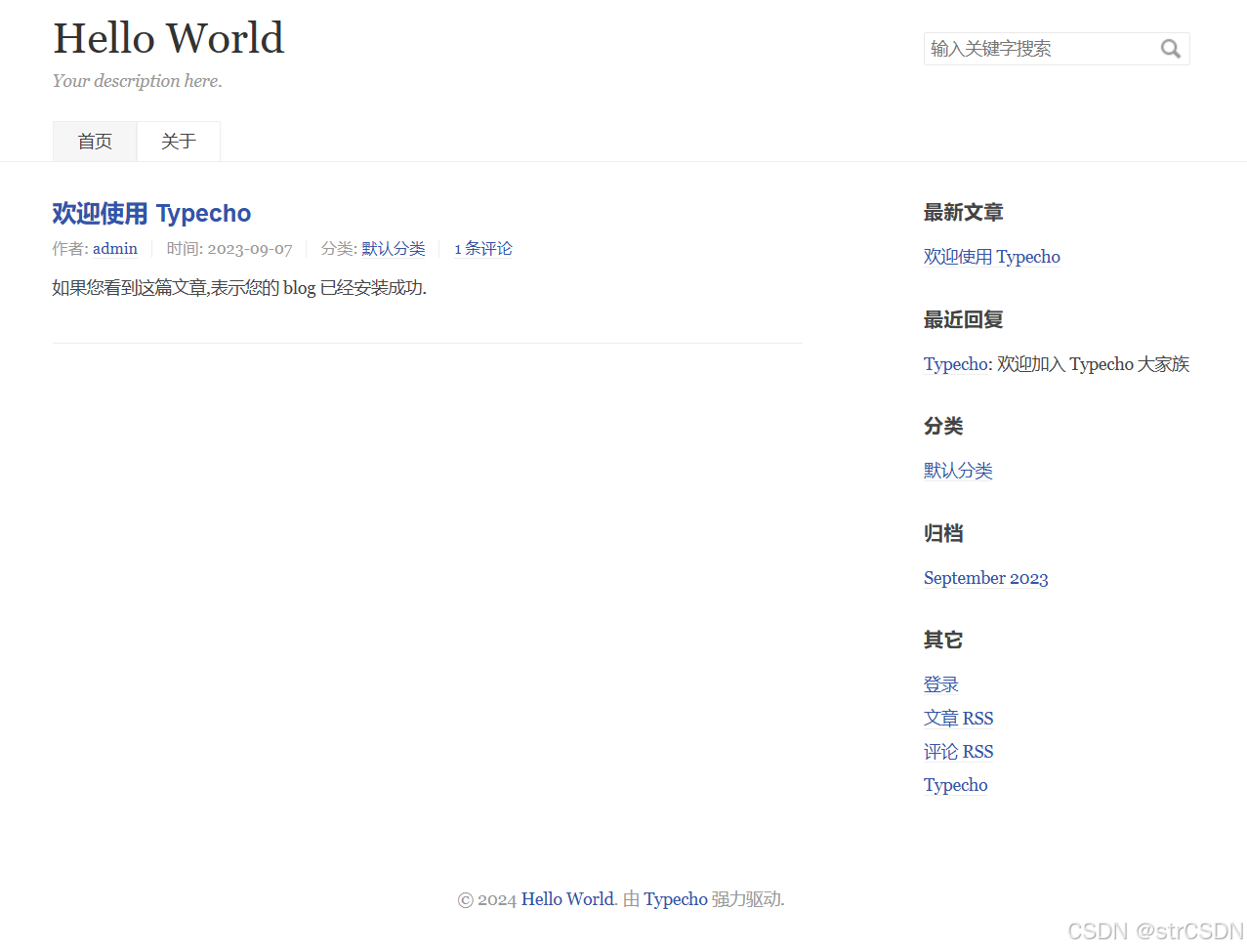Click the 登录 link
The width and height of the screenshot is (1247, 952).
[941, 684]
